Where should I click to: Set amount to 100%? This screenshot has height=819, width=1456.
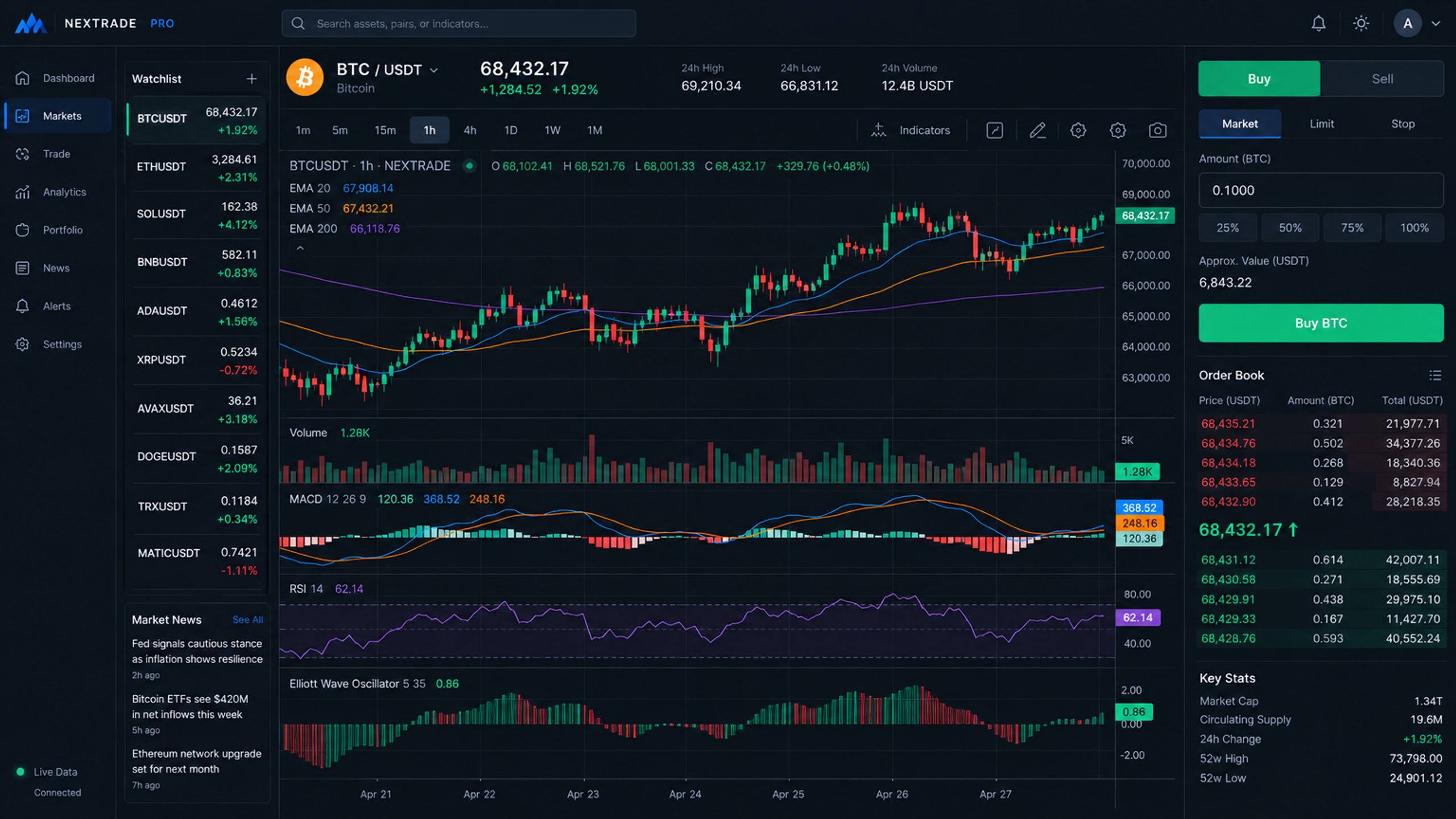[1414, 228]
